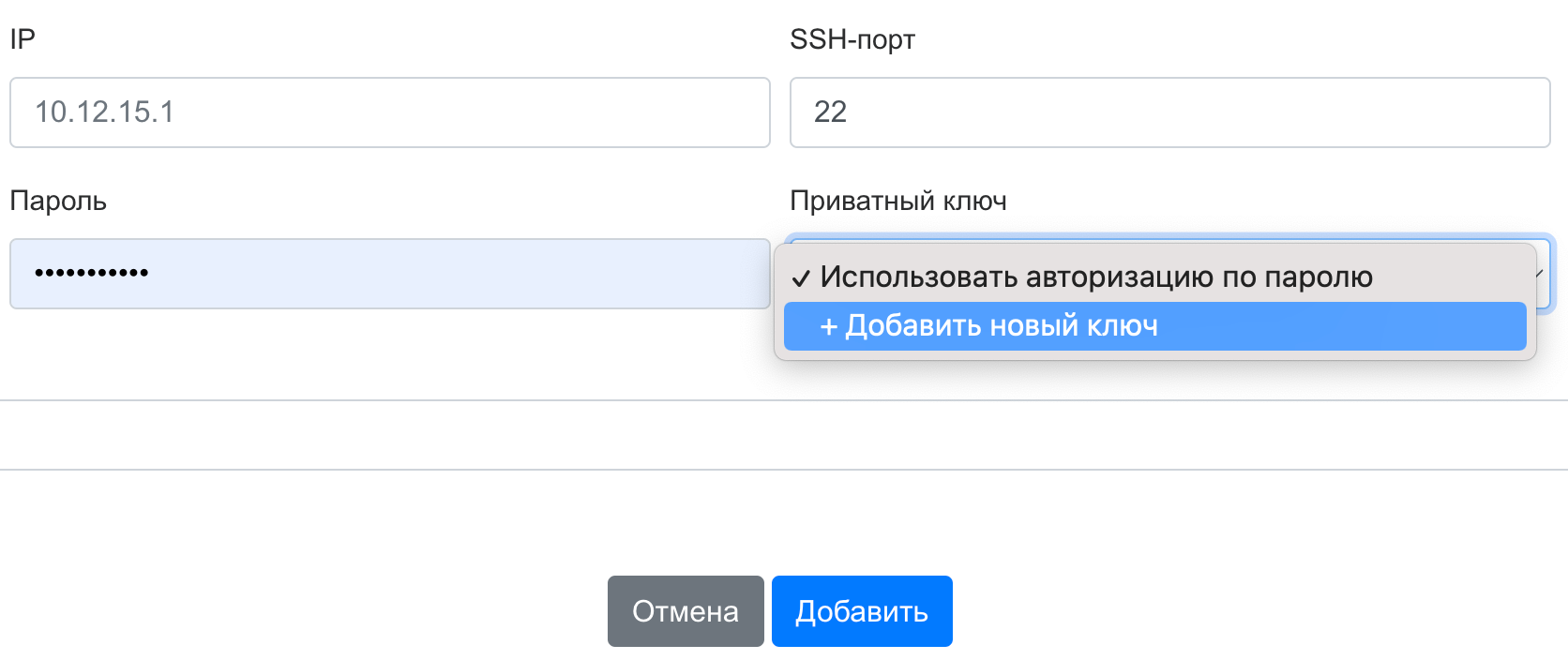The image size is (1568, 660).
Task: Click the 10.12.15.1 address text
Action: [104, 112]
